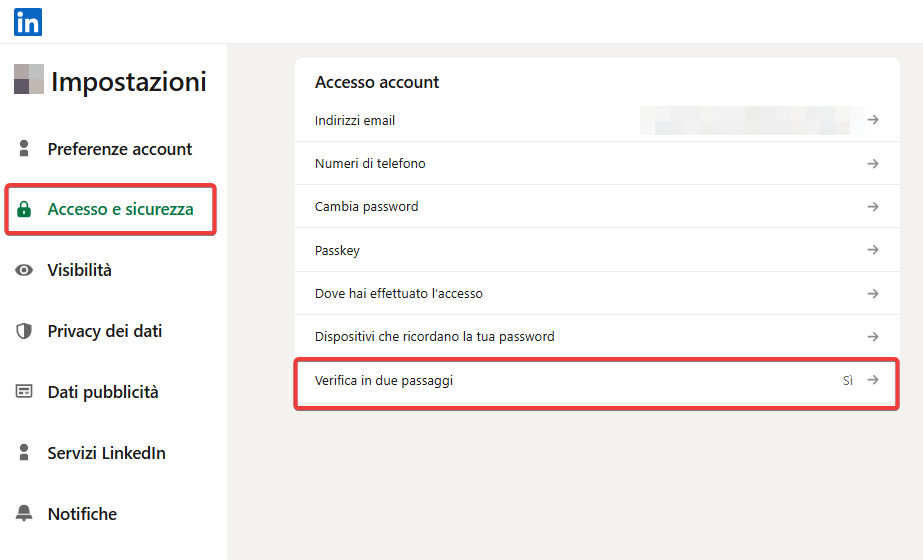Click arrow for Dove hai effettuato l'accesso
923x560 pixels.
[873, 294]
